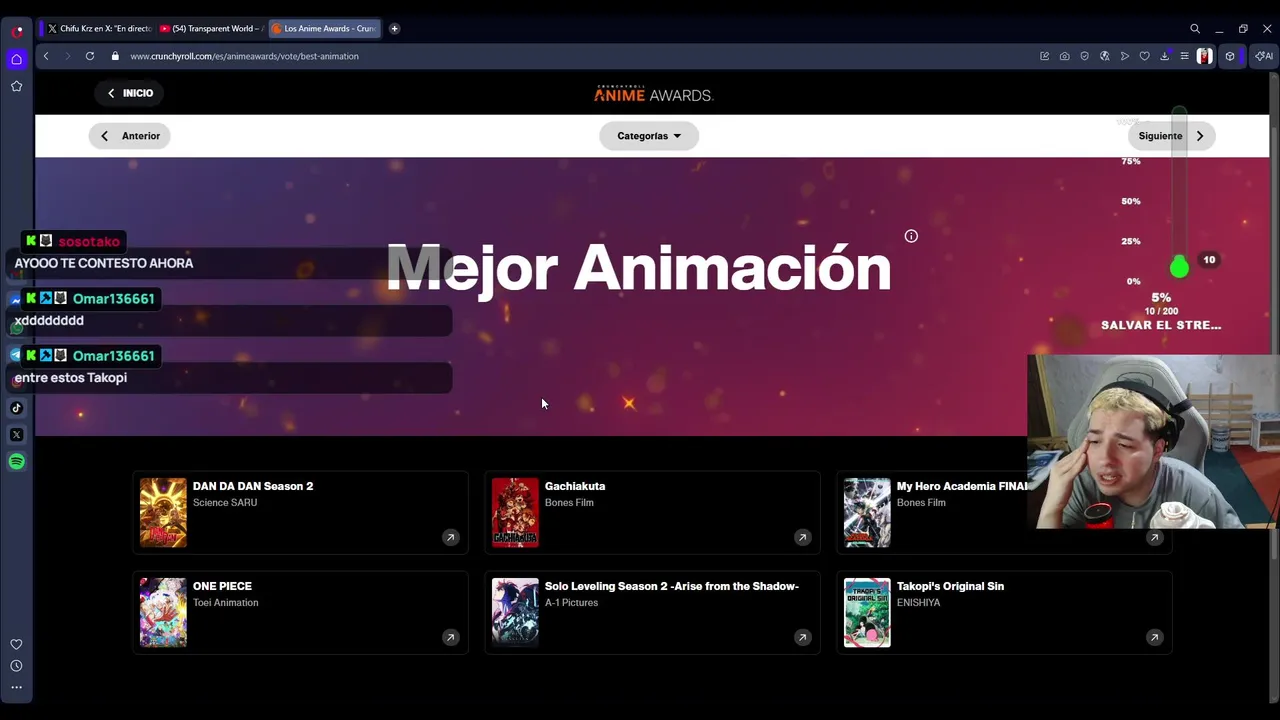Open the edit/note icon in address bar

pos(1044,56)
